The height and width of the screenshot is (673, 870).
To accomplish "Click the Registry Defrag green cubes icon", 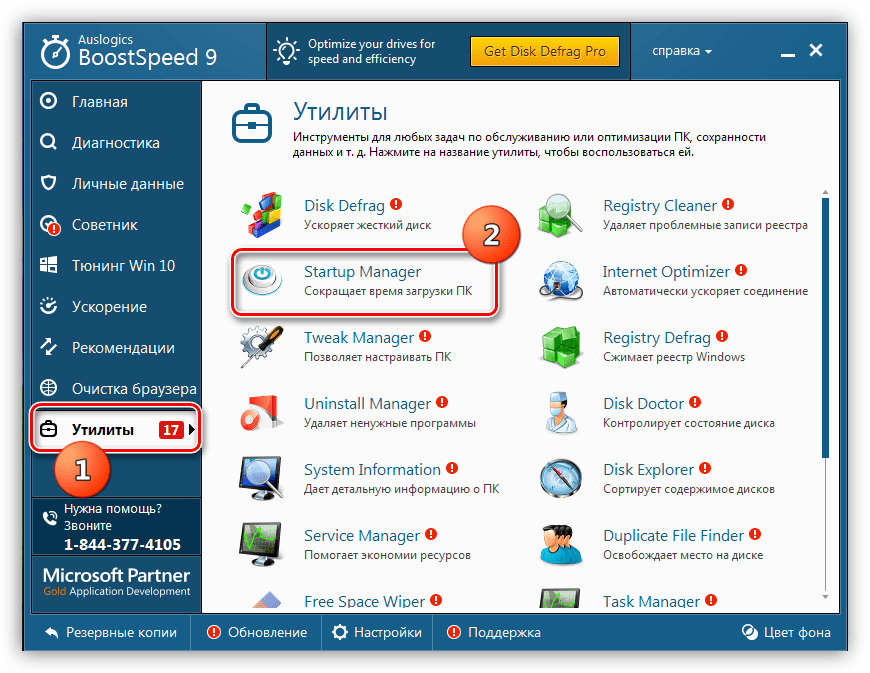I will (561, 347).
